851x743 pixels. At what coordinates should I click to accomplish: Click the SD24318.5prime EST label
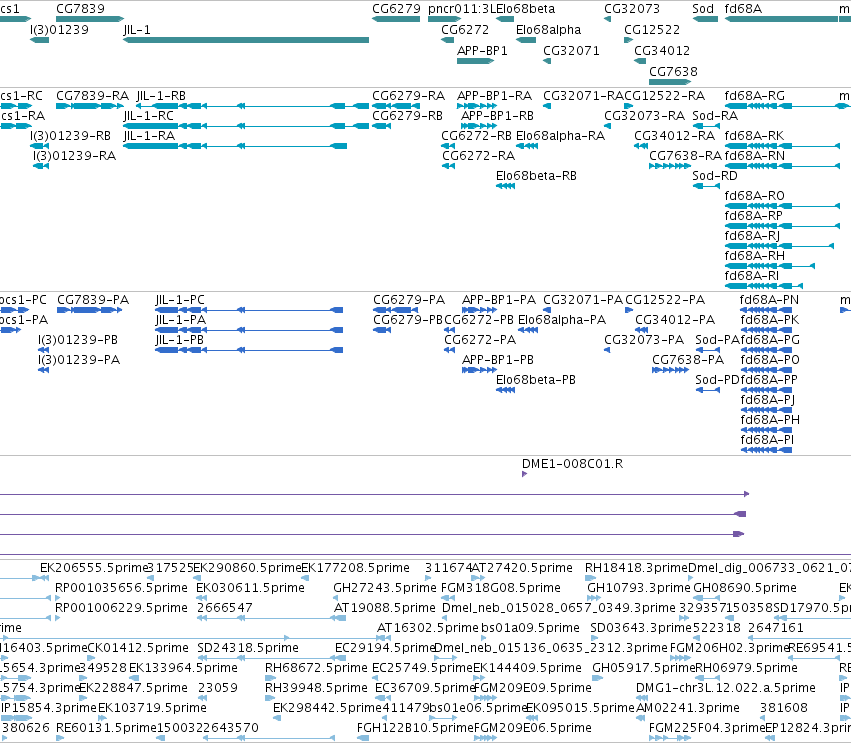click(247, 648)
